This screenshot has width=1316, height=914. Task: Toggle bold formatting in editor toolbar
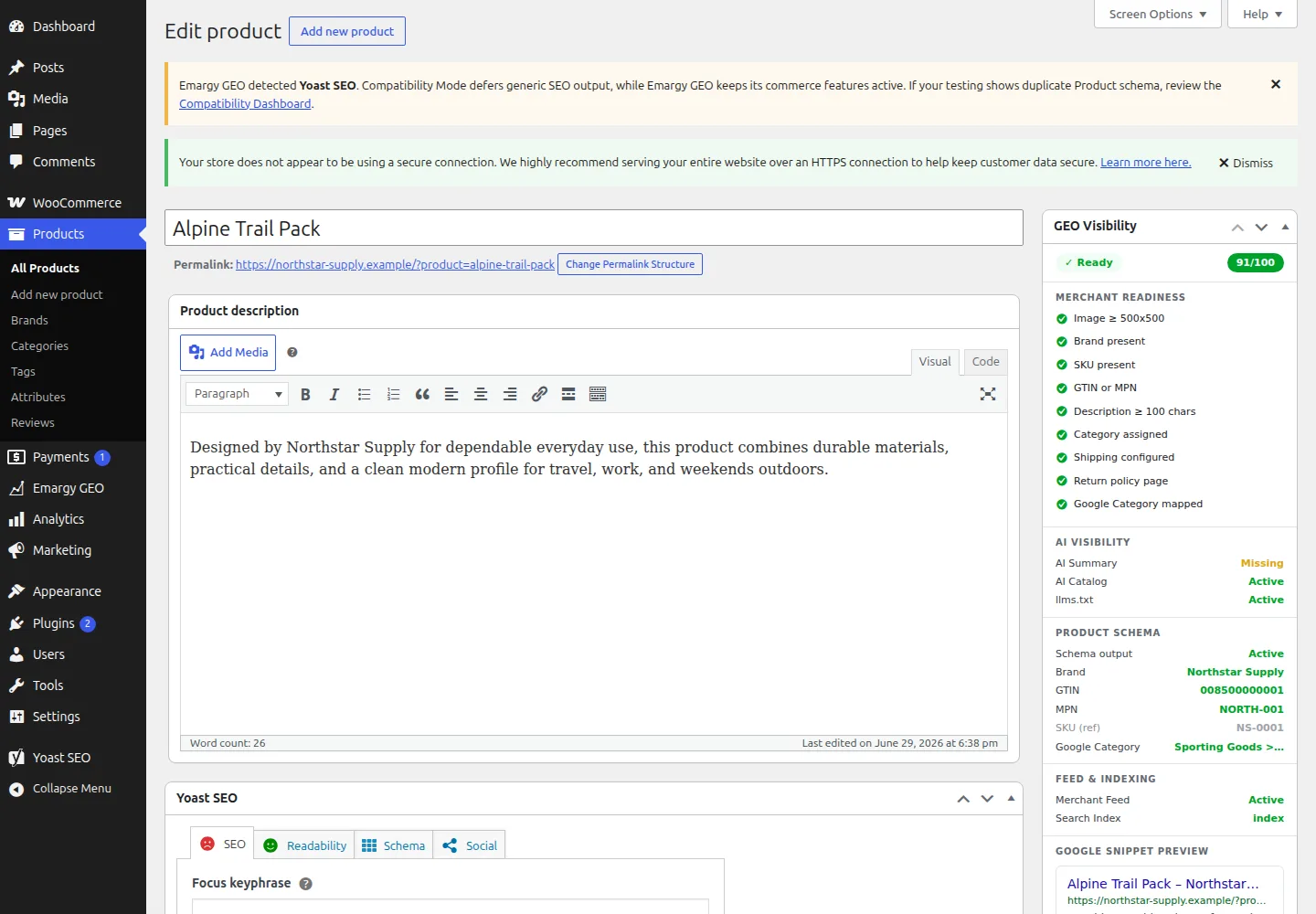[x=305, y=394]
